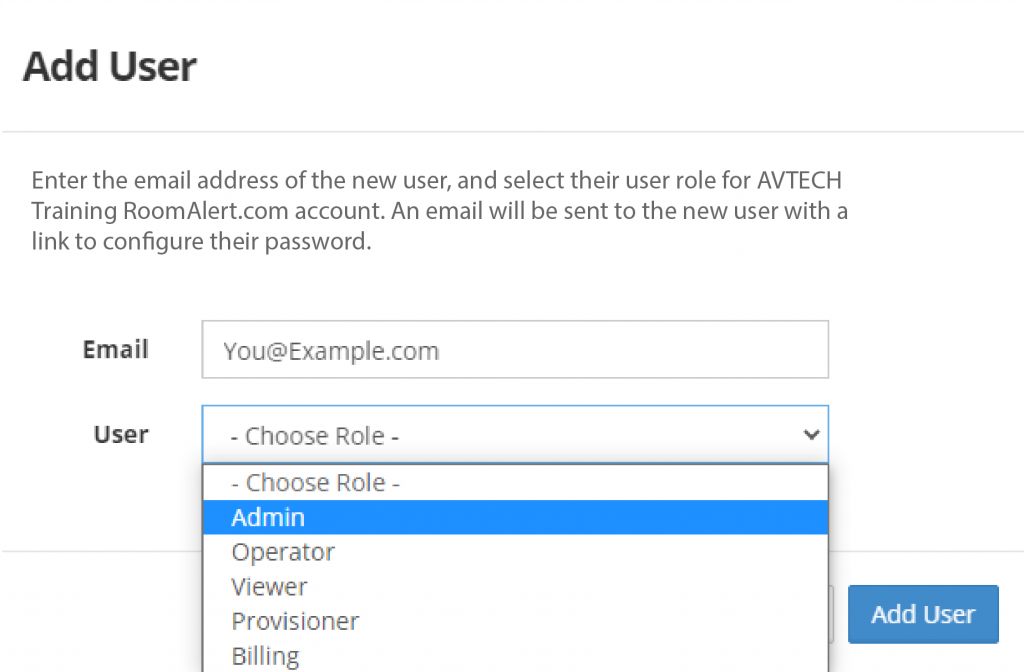Click the dropdown chevron arrow
This screenshot has width=1024, height=672.
812,435
